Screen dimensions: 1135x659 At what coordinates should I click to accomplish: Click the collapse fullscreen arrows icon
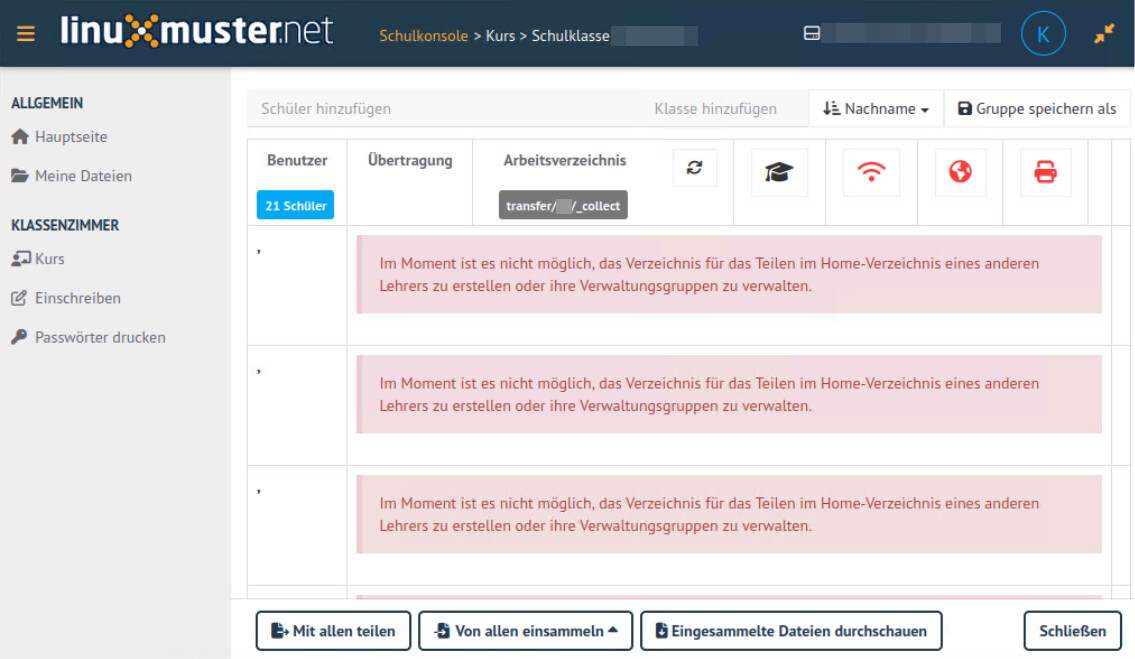pyautogui.click(x=1104, y=34)
